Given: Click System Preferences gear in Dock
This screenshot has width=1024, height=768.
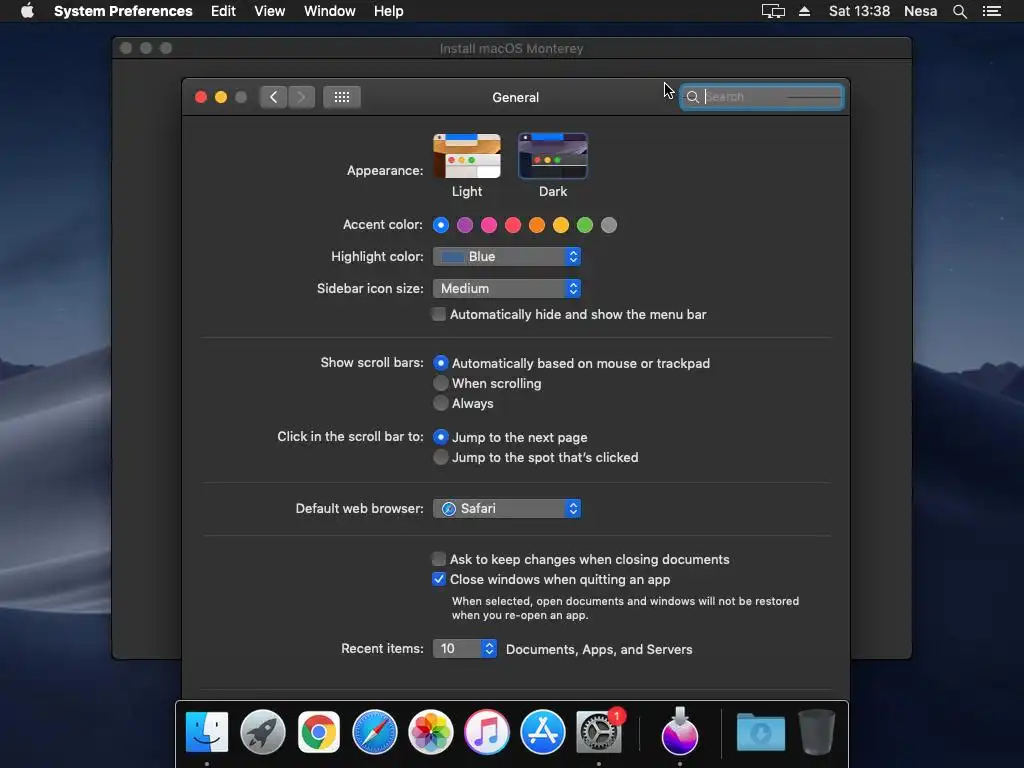Looking at the screenshot, I should point(599,732).
